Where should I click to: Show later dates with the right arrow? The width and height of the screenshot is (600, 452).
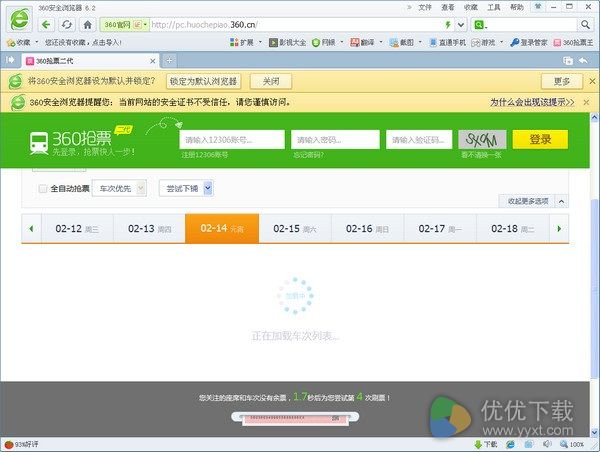pos(559,228)
